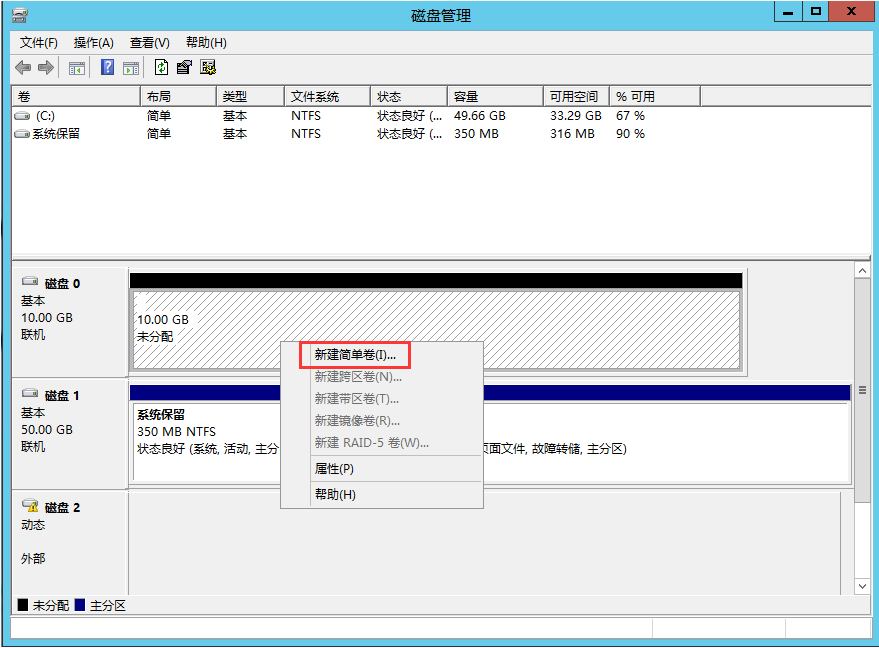Click the disk pane scroll down arrow

[x=862, y=586]
